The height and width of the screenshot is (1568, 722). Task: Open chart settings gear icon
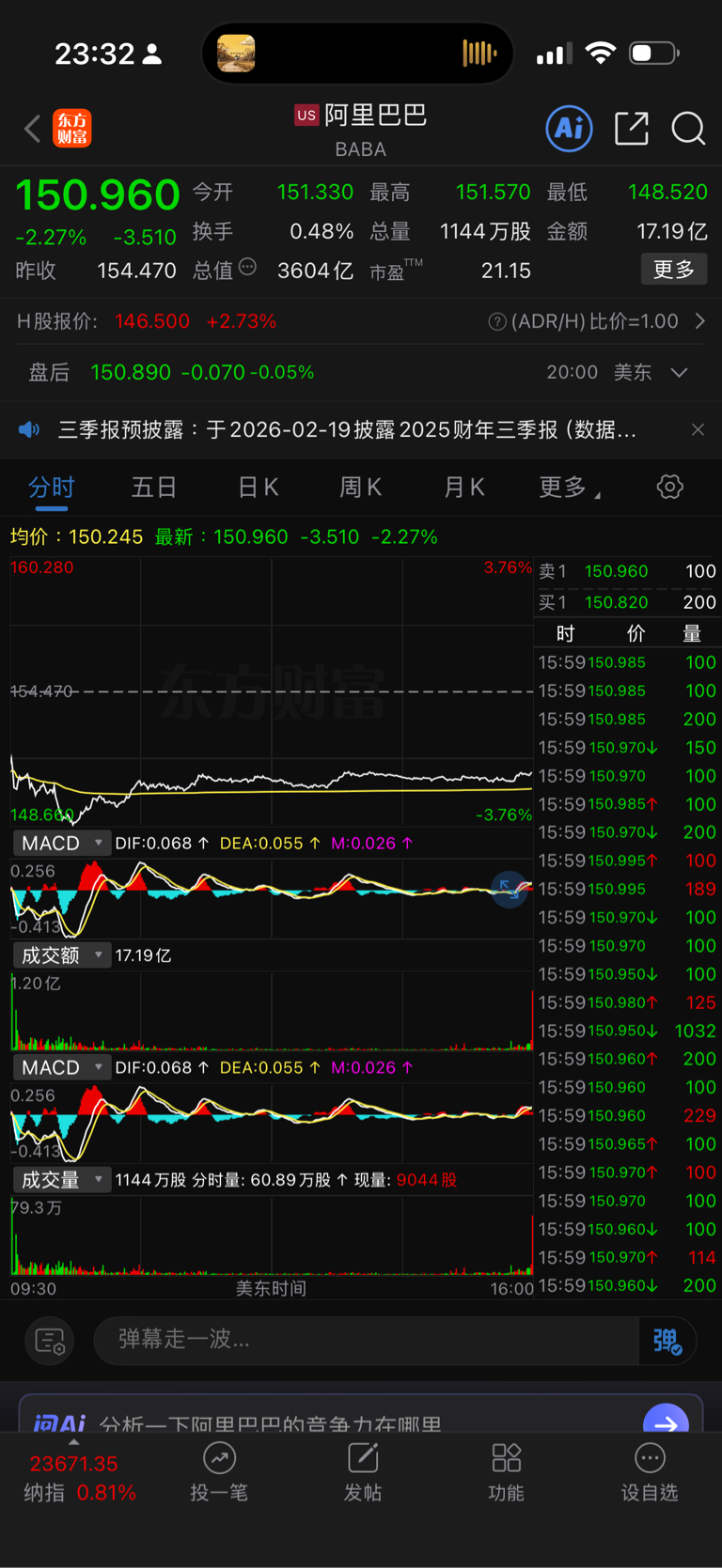point(670,487)
